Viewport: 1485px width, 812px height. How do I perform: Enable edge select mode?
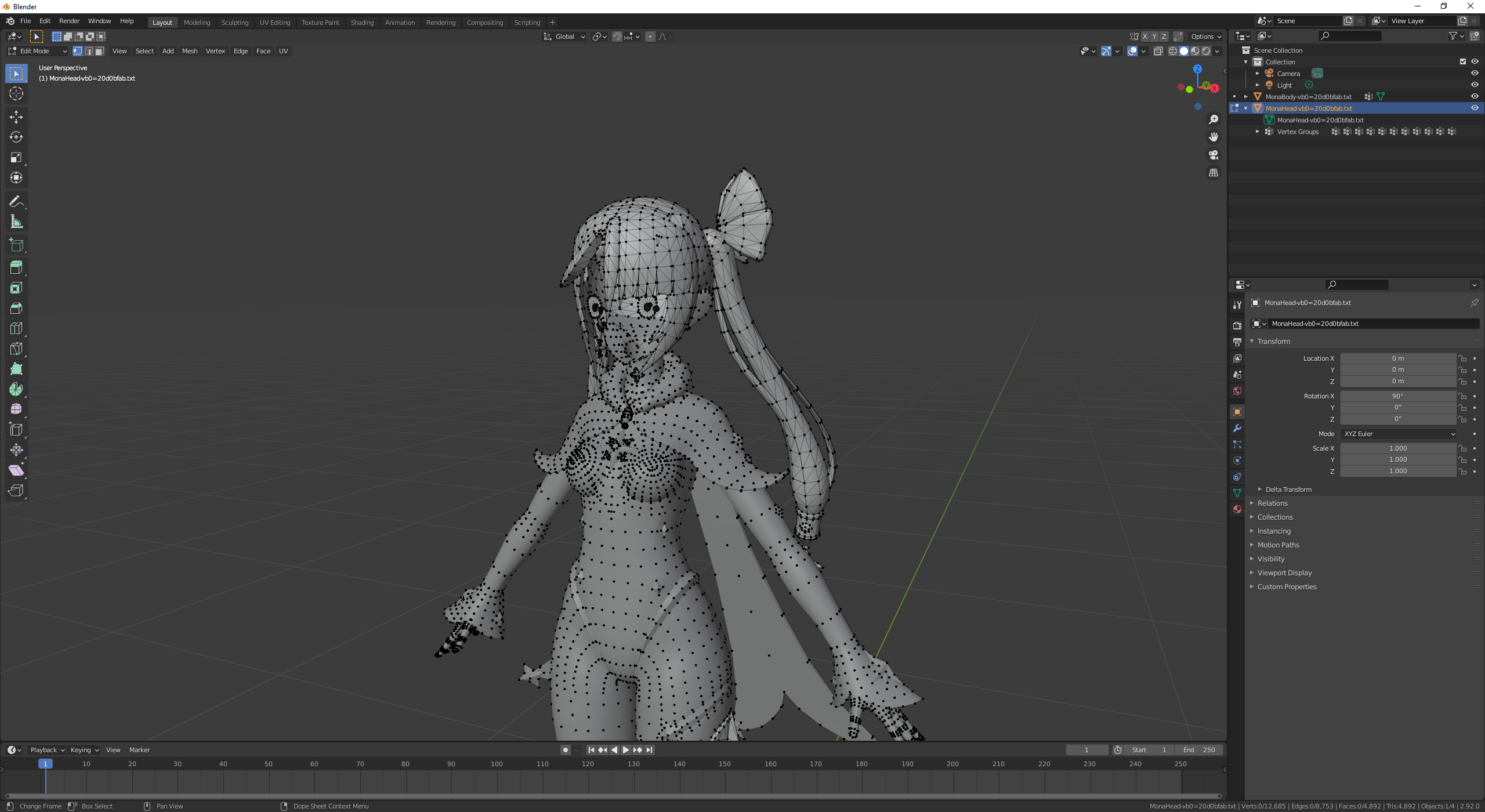pos(89,51)
